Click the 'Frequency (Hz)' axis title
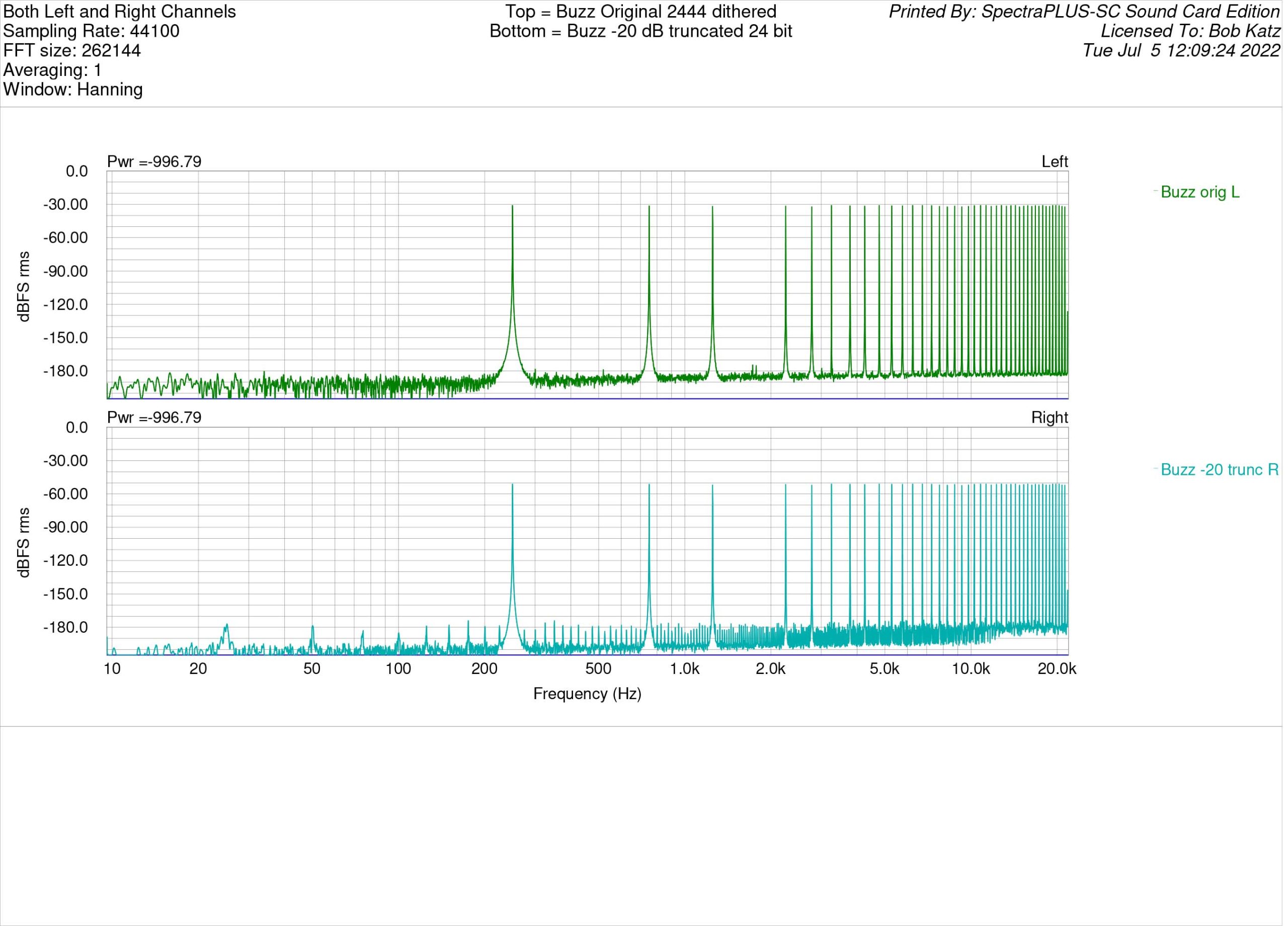 tap(587, 694)
